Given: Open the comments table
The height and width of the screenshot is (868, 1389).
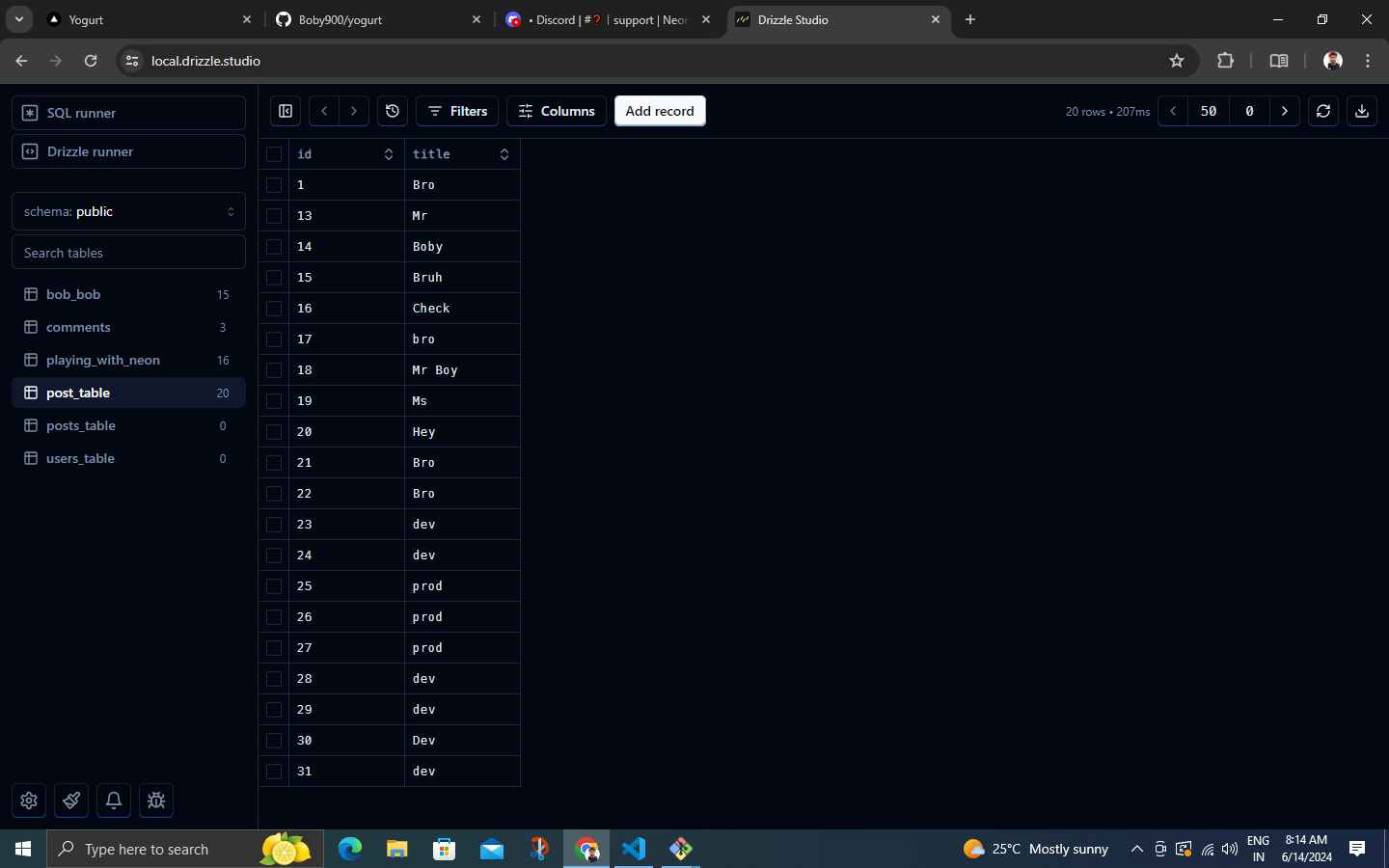Looking at the screenshot, I should click(128, 327).
